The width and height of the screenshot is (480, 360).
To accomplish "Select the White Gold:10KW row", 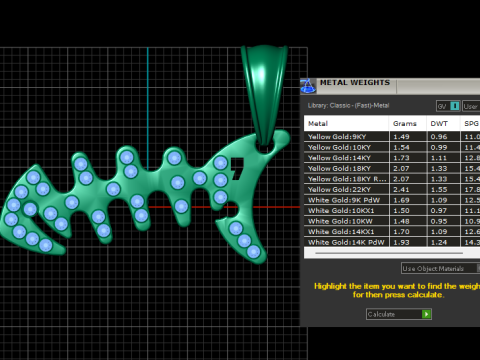I will (392, 221).
